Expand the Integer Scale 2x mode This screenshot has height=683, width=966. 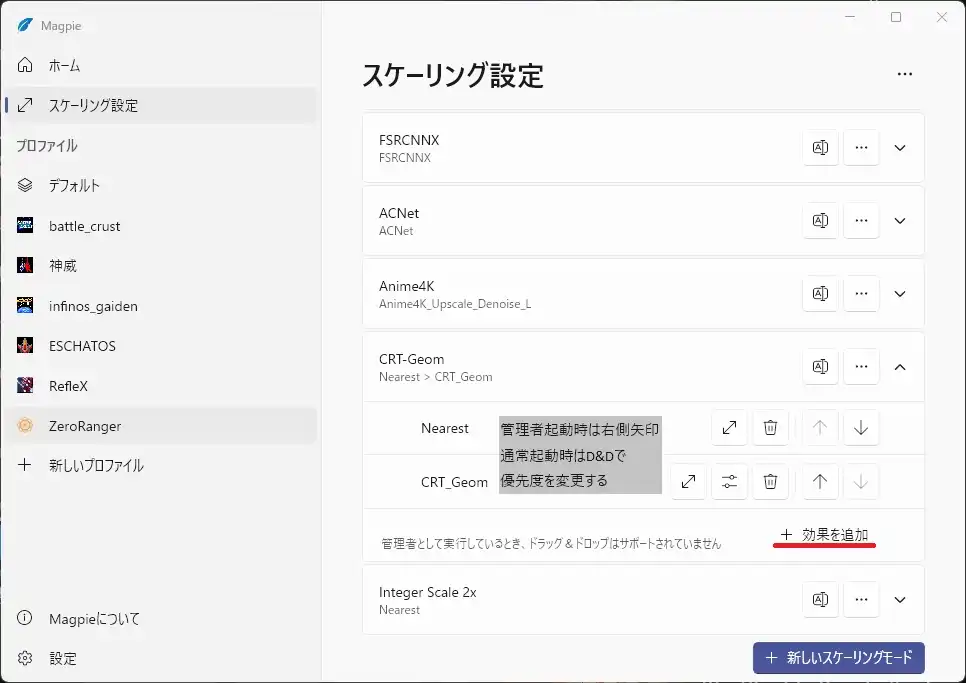899,600
